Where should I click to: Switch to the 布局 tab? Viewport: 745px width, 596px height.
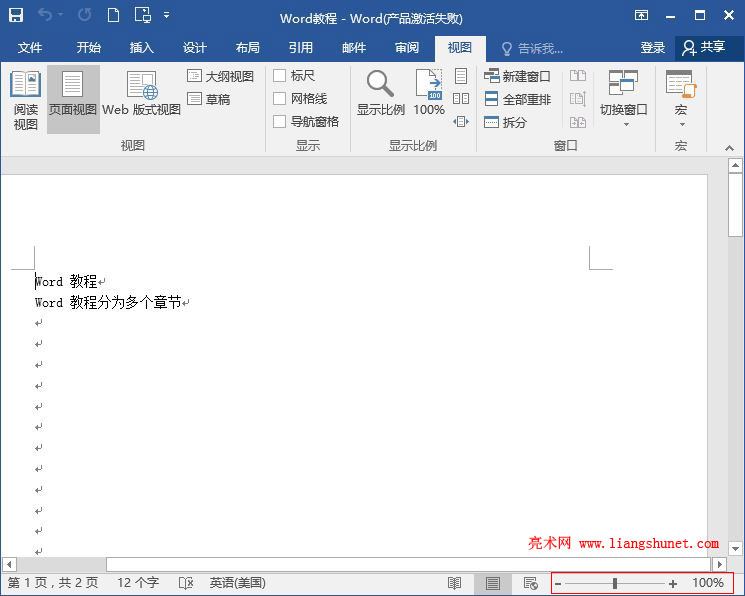[248, 48]
